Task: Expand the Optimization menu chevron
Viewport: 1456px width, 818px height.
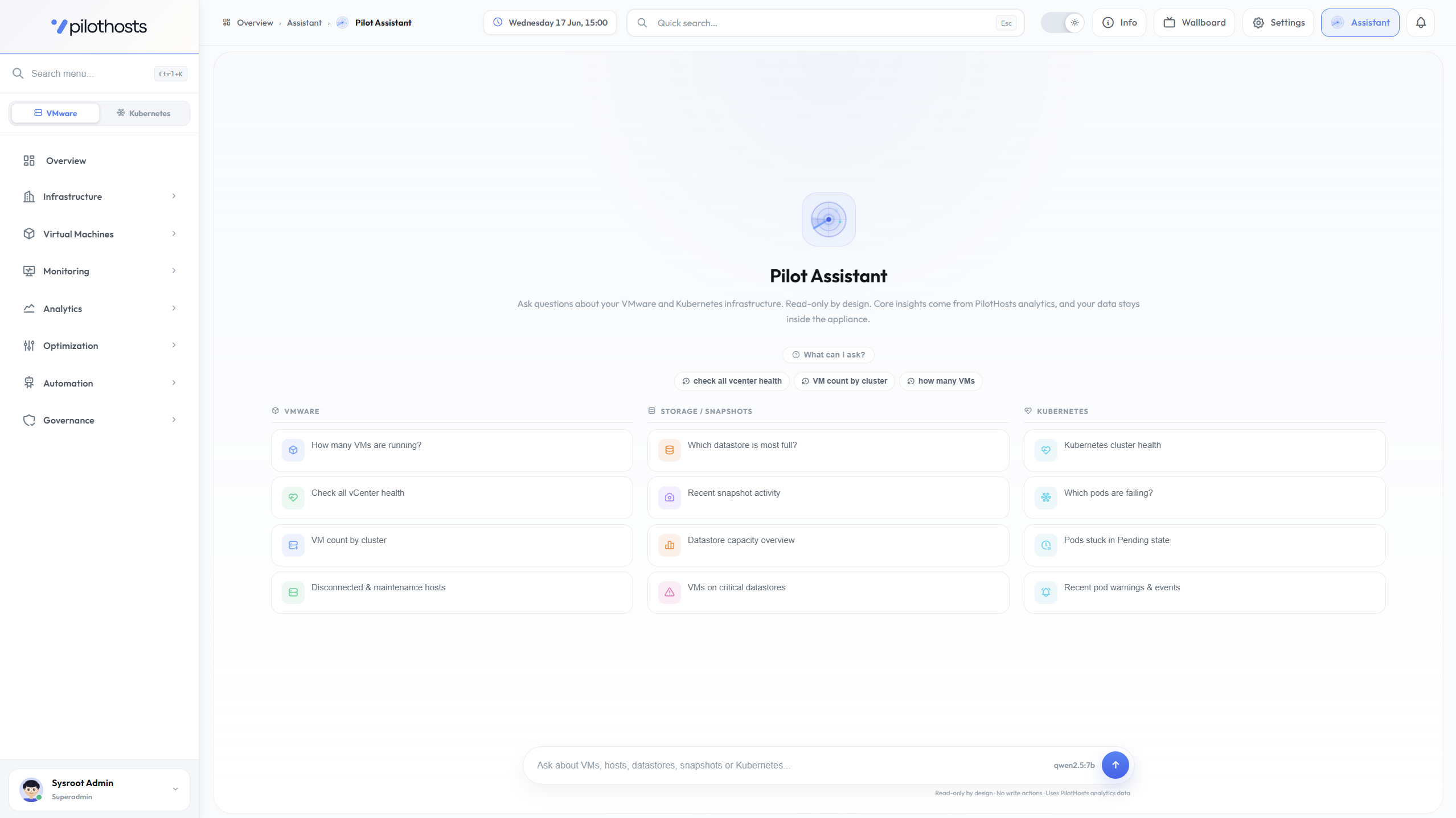Action: pos(174,346)
